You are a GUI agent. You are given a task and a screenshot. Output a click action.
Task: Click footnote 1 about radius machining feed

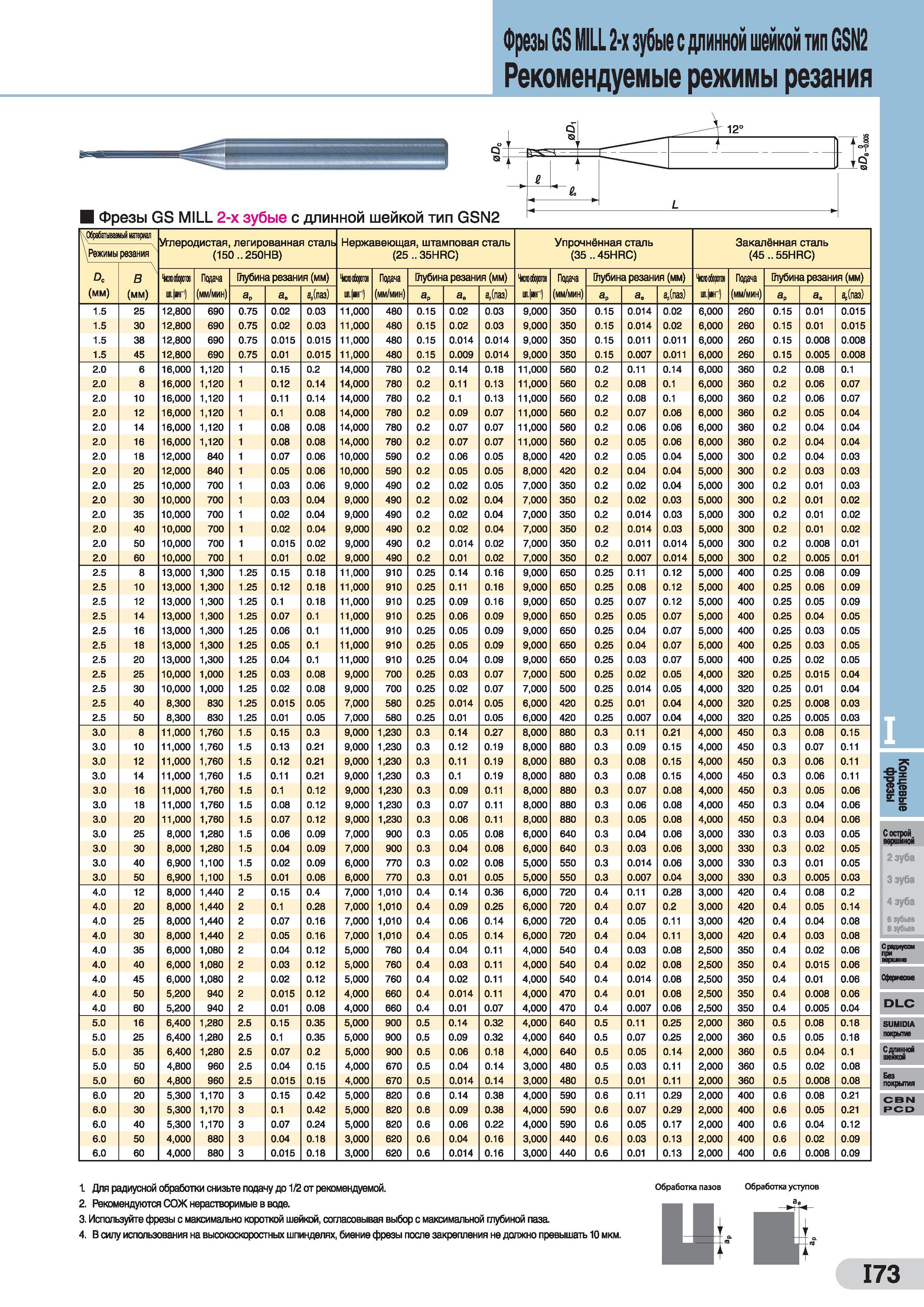point(233,1188)
